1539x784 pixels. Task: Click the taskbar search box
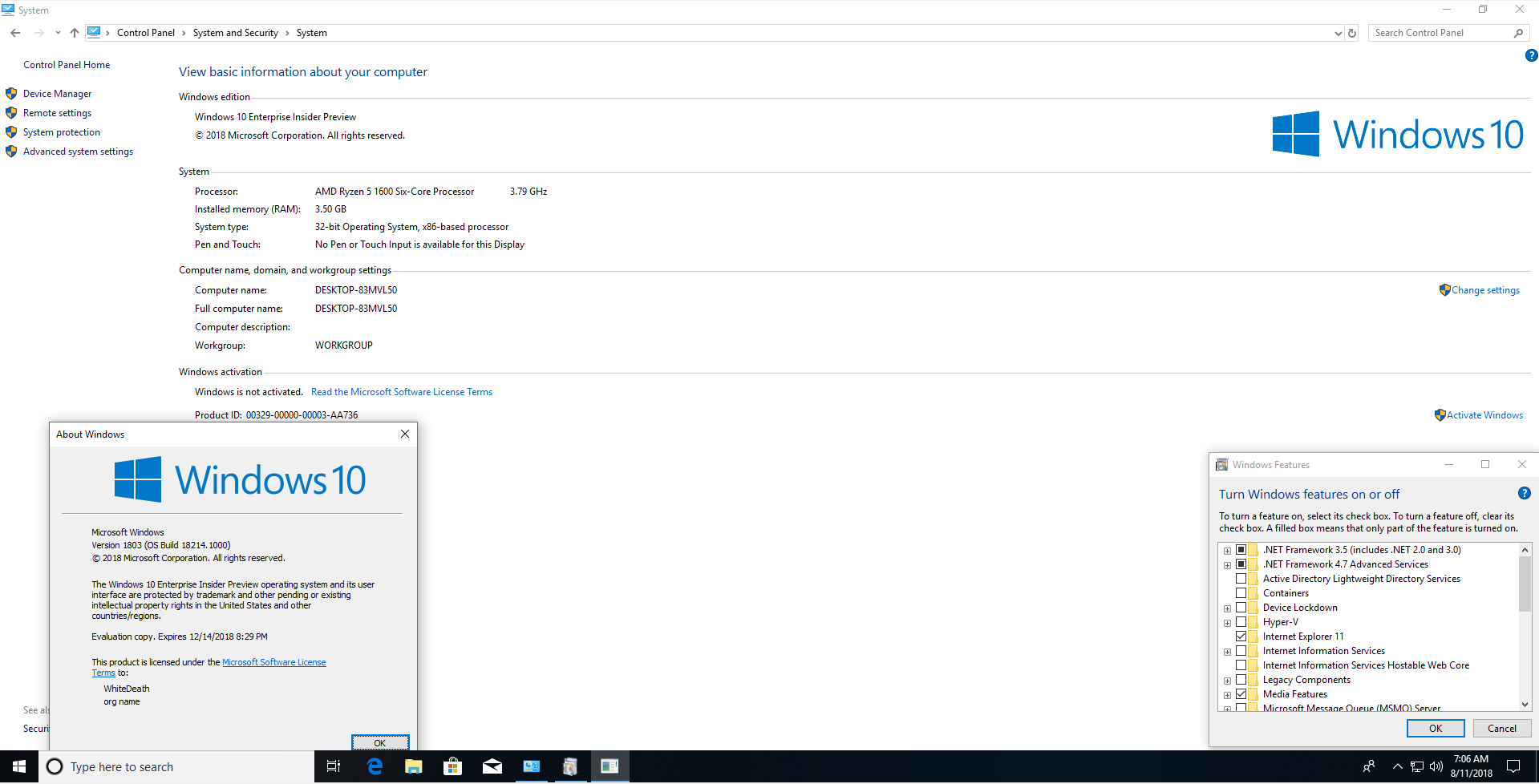[176, 766]
